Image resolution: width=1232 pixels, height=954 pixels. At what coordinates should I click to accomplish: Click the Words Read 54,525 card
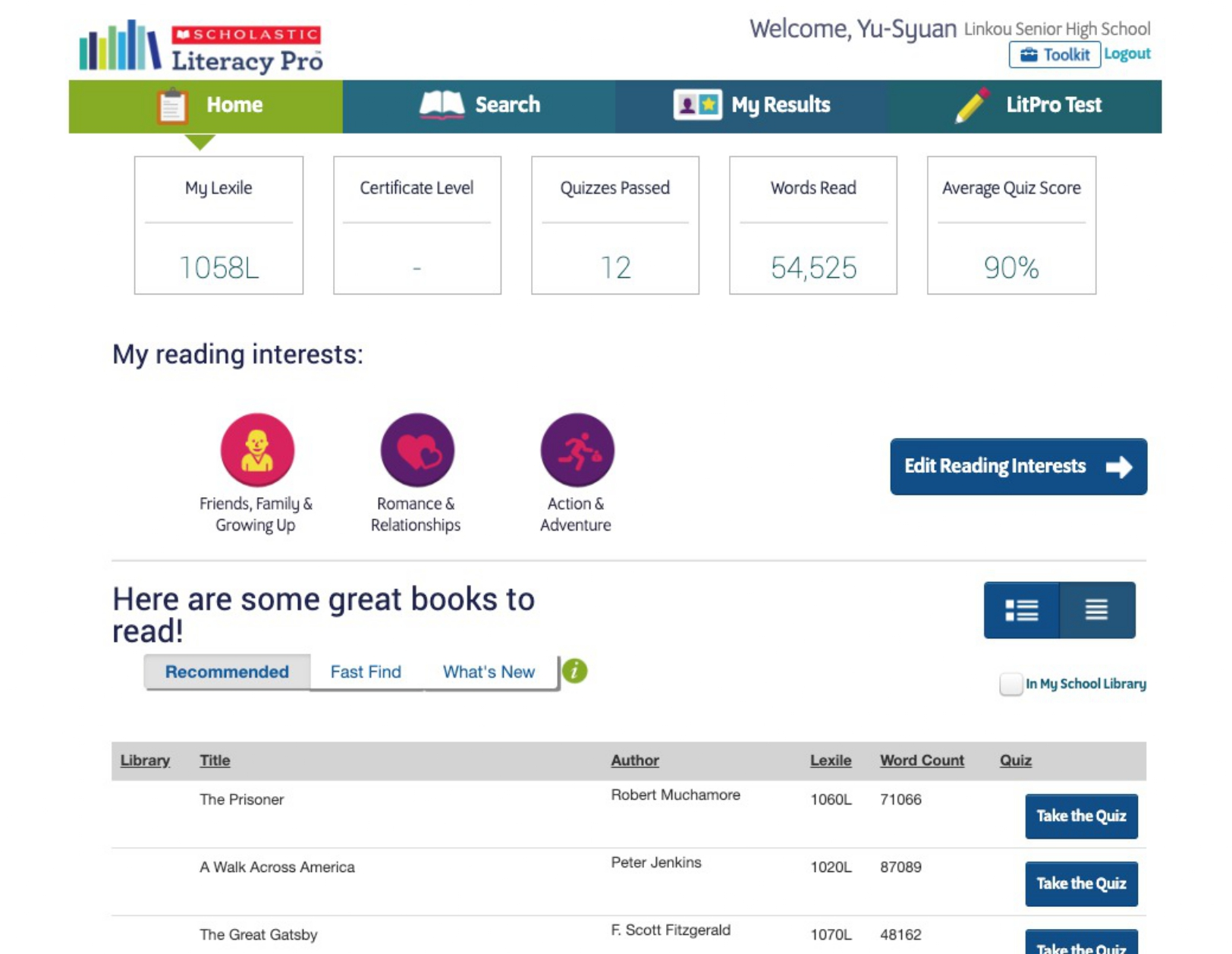point(813,225)
